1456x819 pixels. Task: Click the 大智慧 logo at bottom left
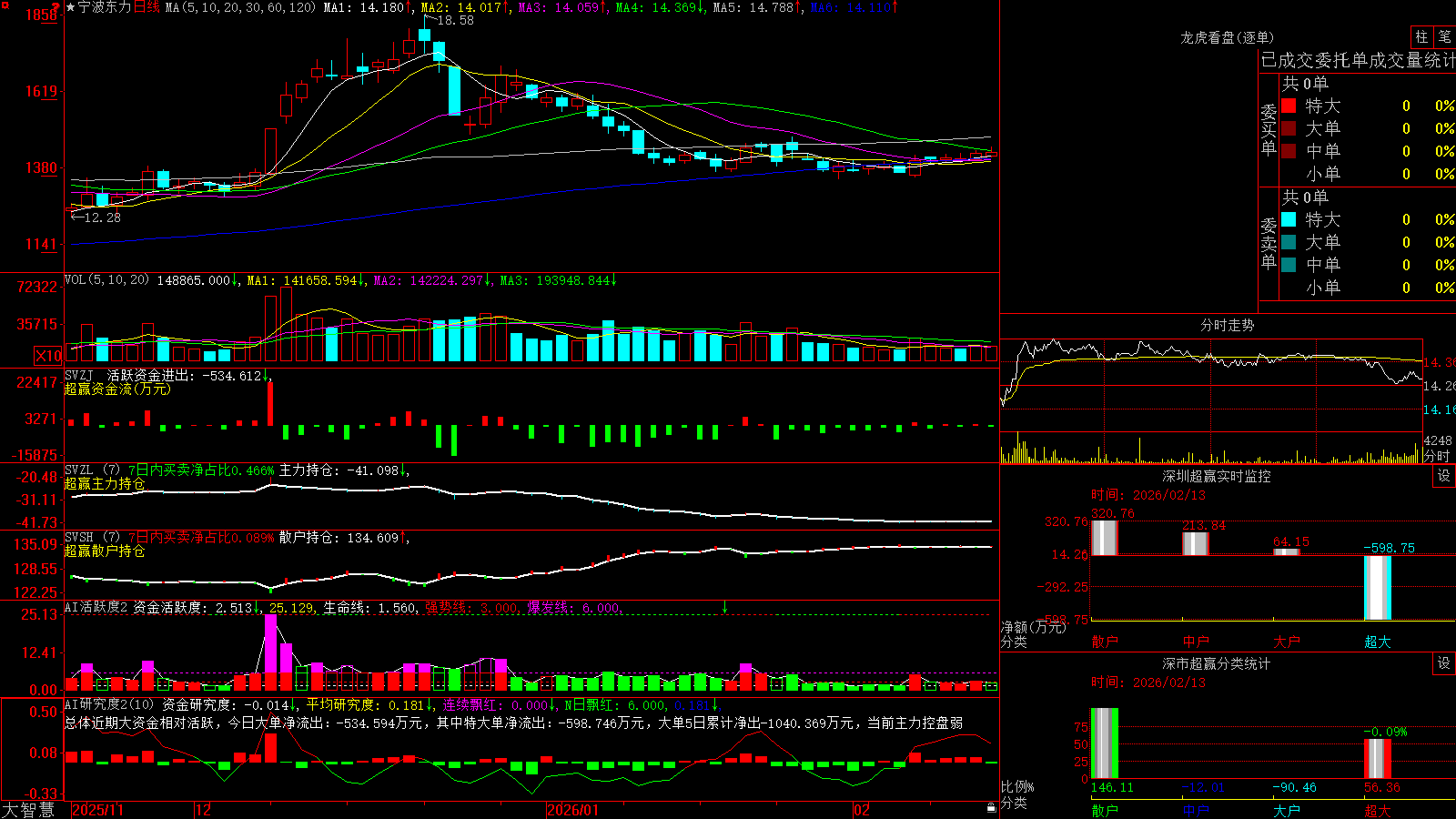coord(28,810)
